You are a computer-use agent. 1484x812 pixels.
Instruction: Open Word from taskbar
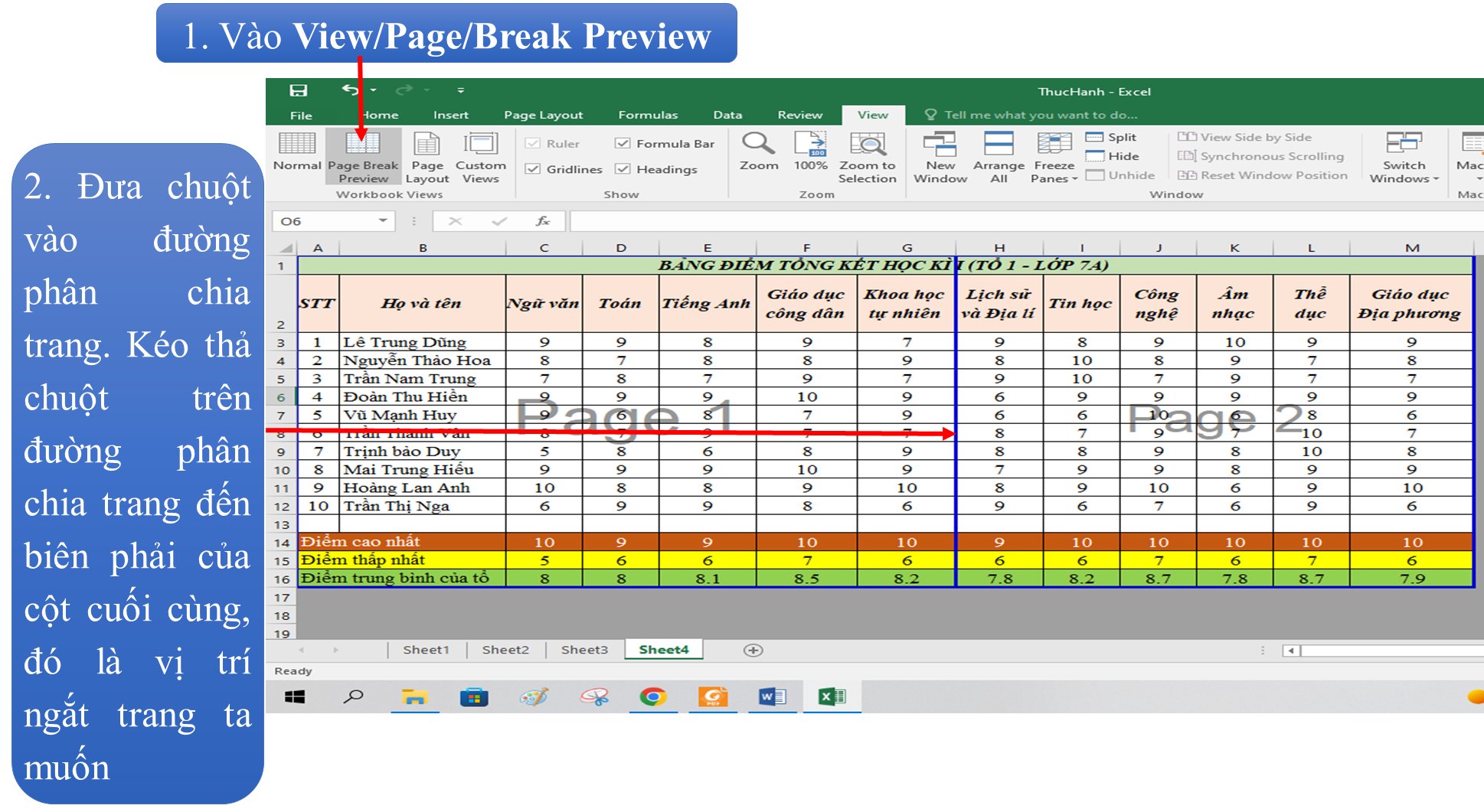[772, 696]
